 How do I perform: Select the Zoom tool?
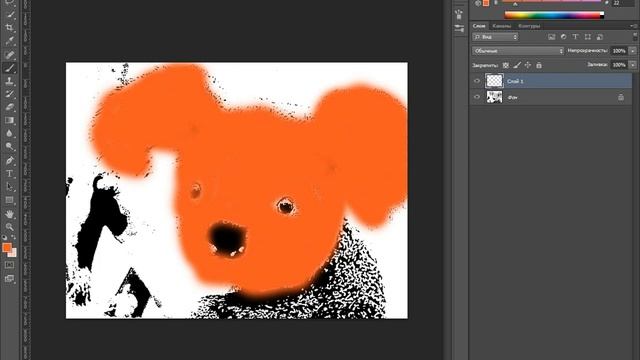10,227
